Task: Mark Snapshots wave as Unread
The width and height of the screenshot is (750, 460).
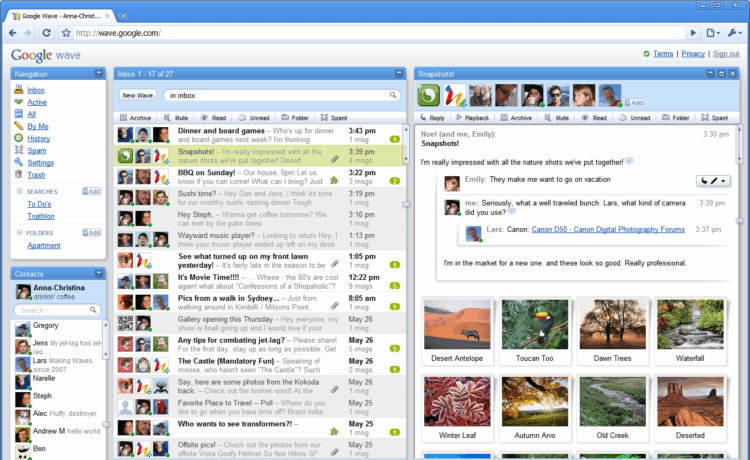Action: tap(635, 118)
